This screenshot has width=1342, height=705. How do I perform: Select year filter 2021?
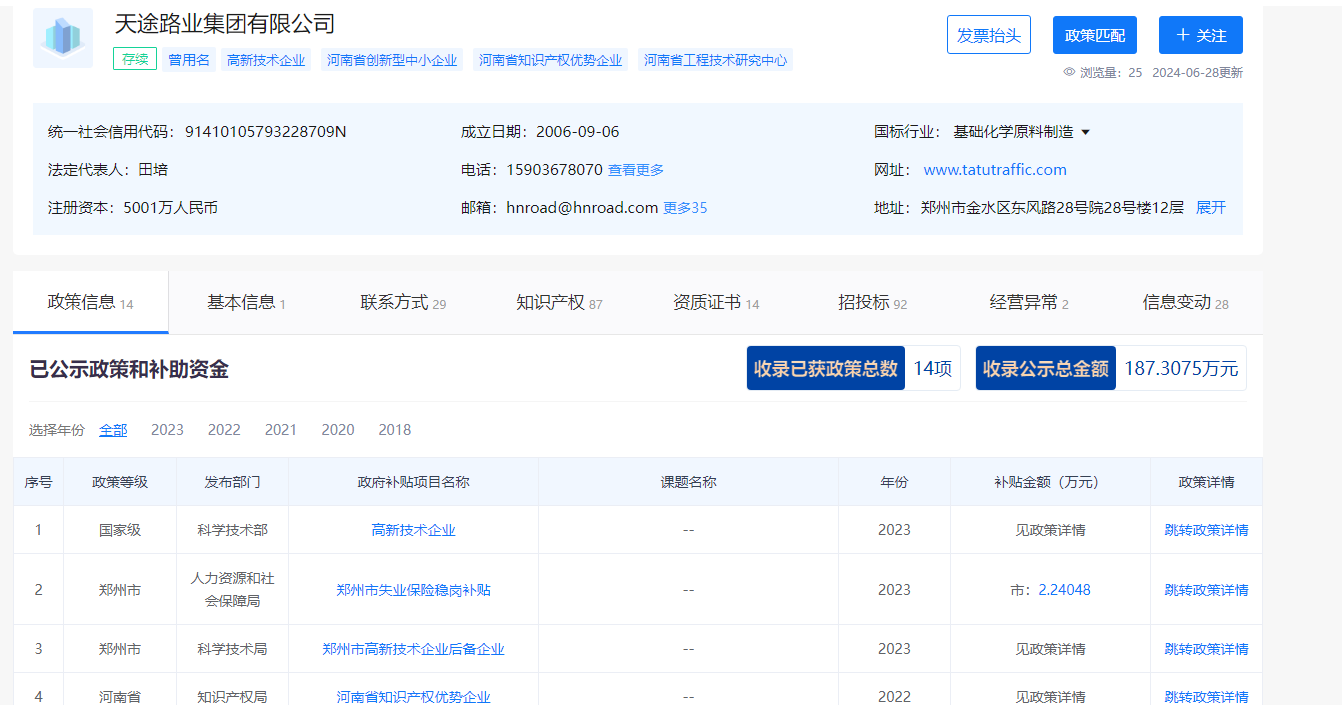coord(280,430)
